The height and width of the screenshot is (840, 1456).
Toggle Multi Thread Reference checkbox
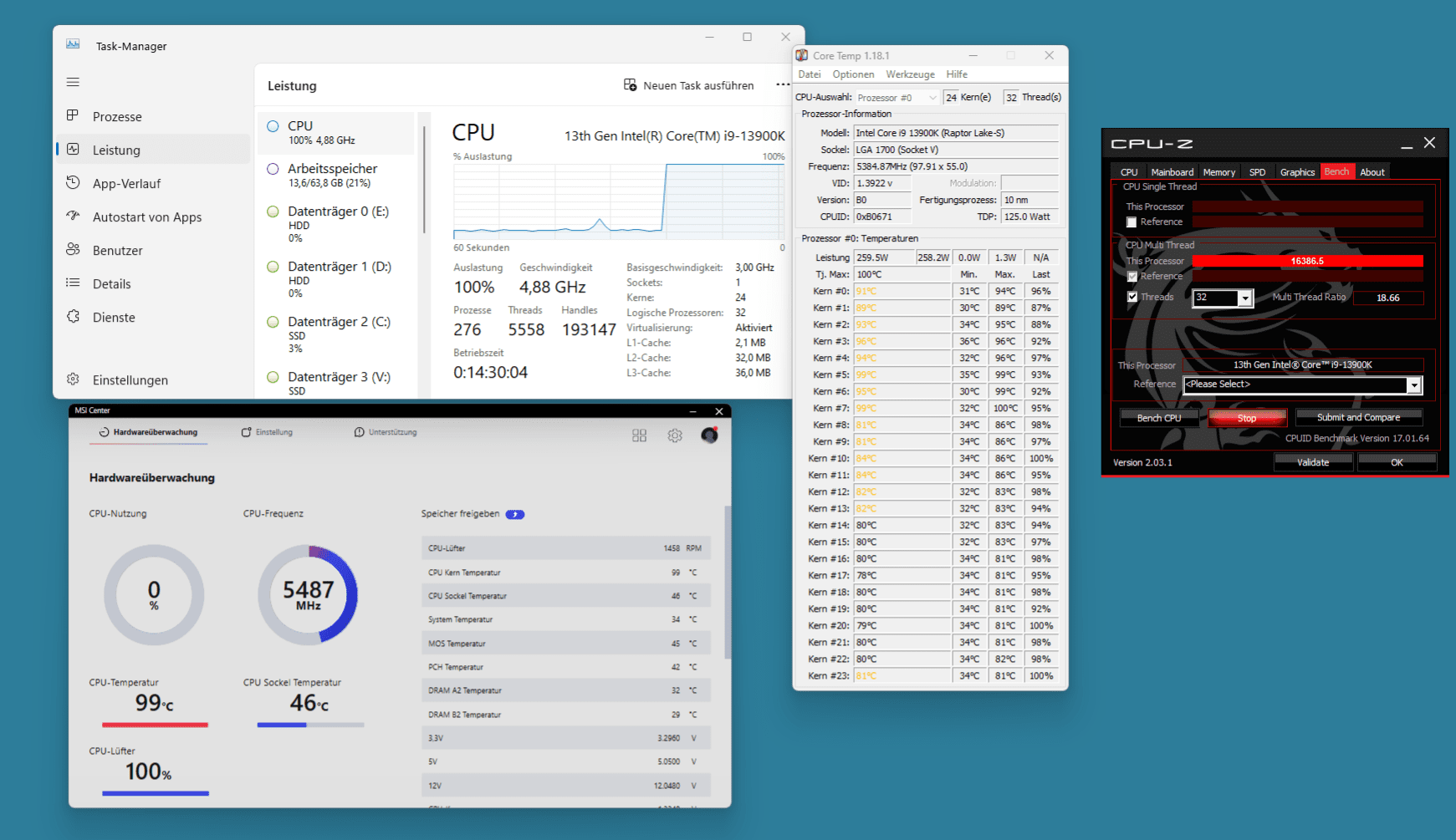click(1132, 277)
